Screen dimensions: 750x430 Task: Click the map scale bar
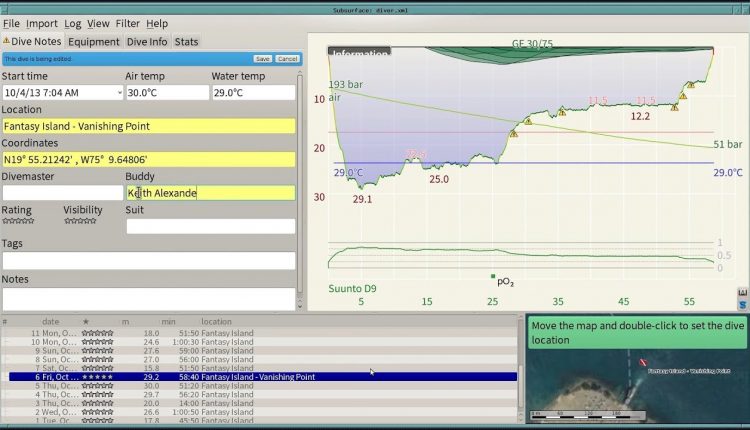588,415
